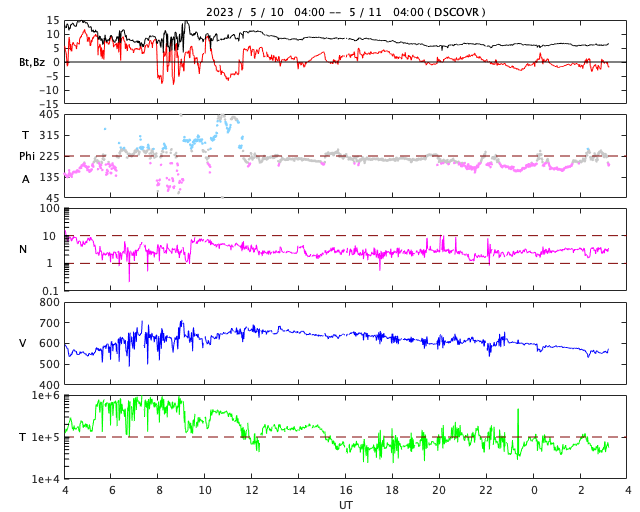This screenshot has width=640, height=512.
Task: Click the 405 tick on the Phi axis
Action: click(x=49, y=115)
